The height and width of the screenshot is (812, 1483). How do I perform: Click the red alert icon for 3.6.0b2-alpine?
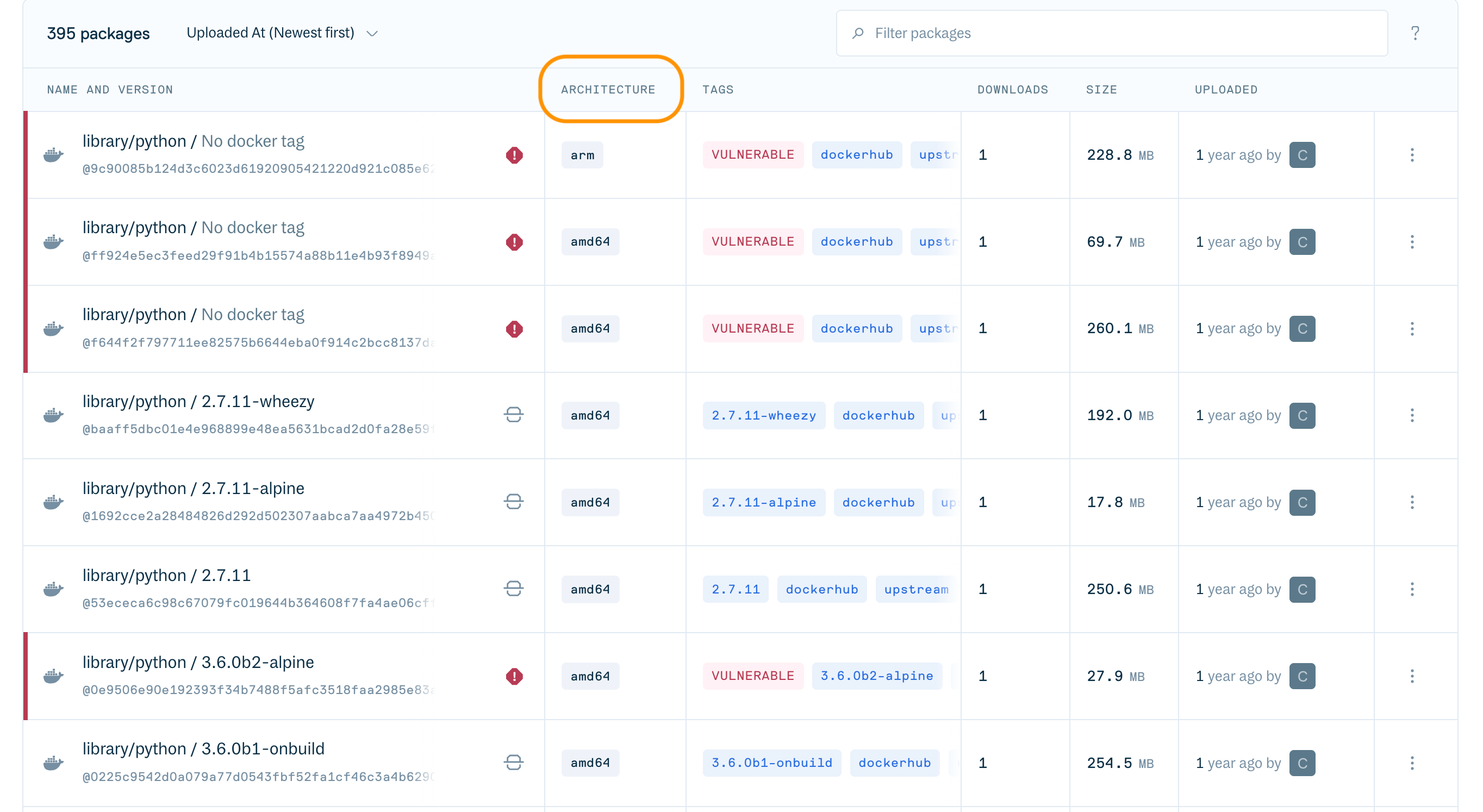514,676
